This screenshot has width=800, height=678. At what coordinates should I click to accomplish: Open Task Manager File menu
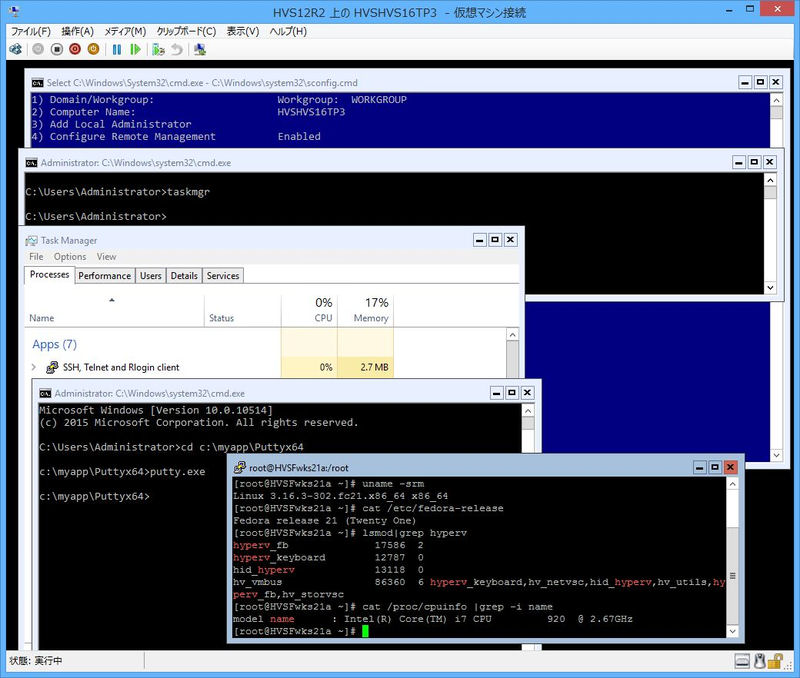coord(36,257)
